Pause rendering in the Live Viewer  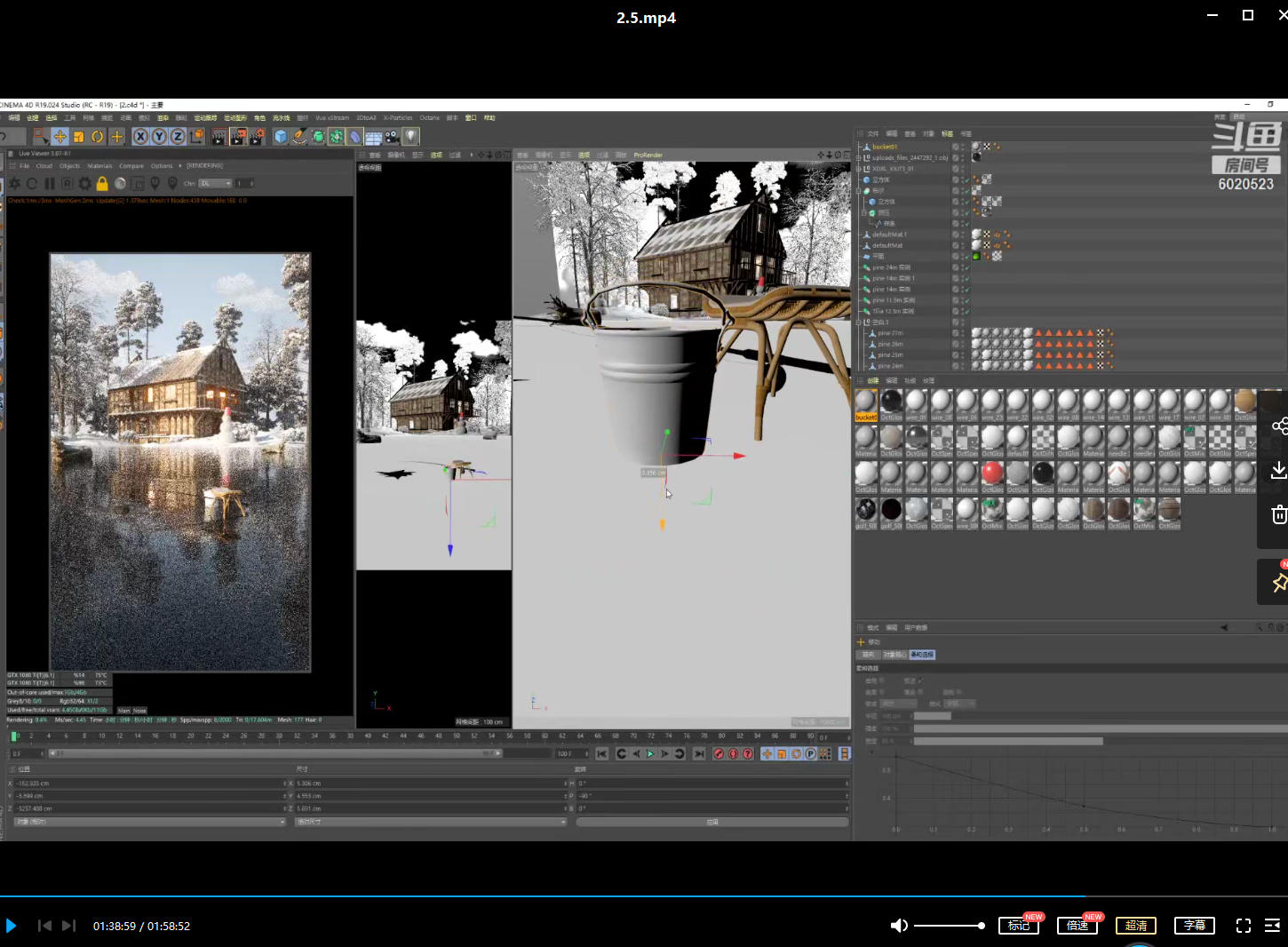pyautogui.click(x=50, y=184)
